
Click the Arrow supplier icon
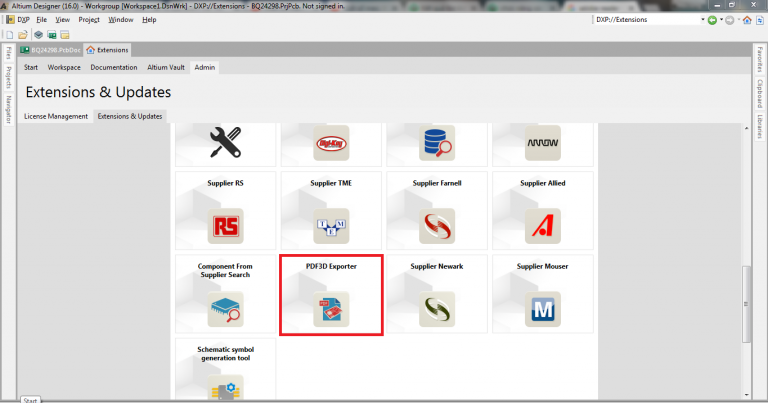pos(543,143)
